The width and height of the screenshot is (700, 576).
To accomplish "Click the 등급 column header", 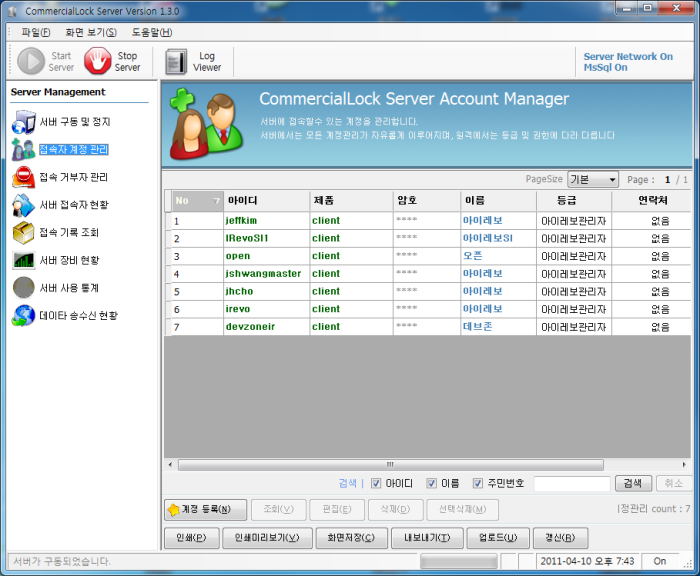I will tap(574, 200).
